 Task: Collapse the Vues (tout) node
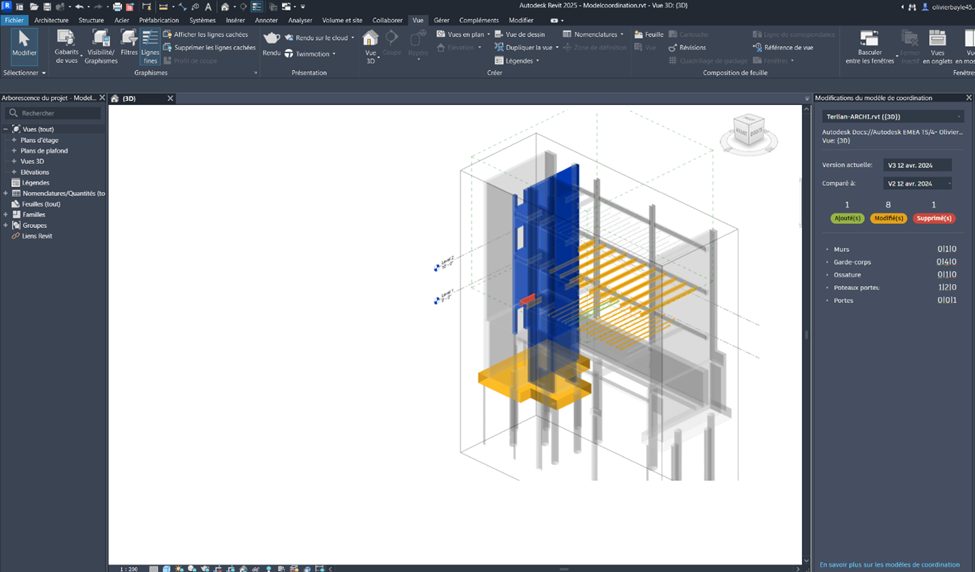click(6, 129)
